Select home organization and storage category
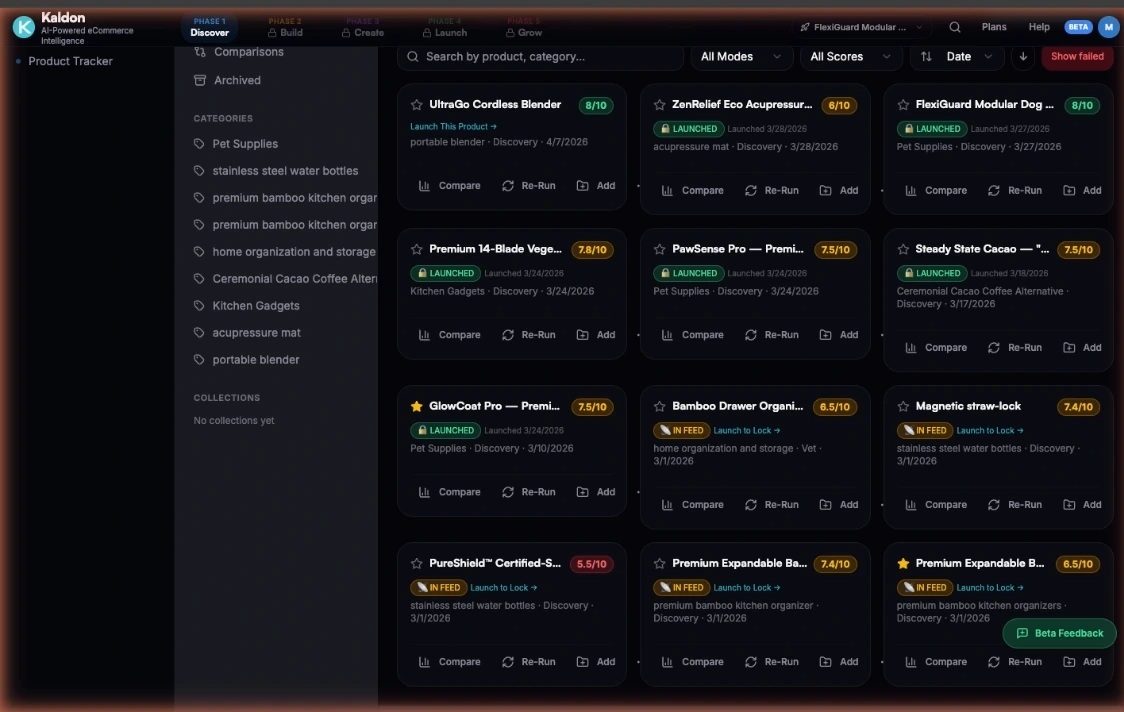The height and width of the screenshot is (712, 1124). 285,252
